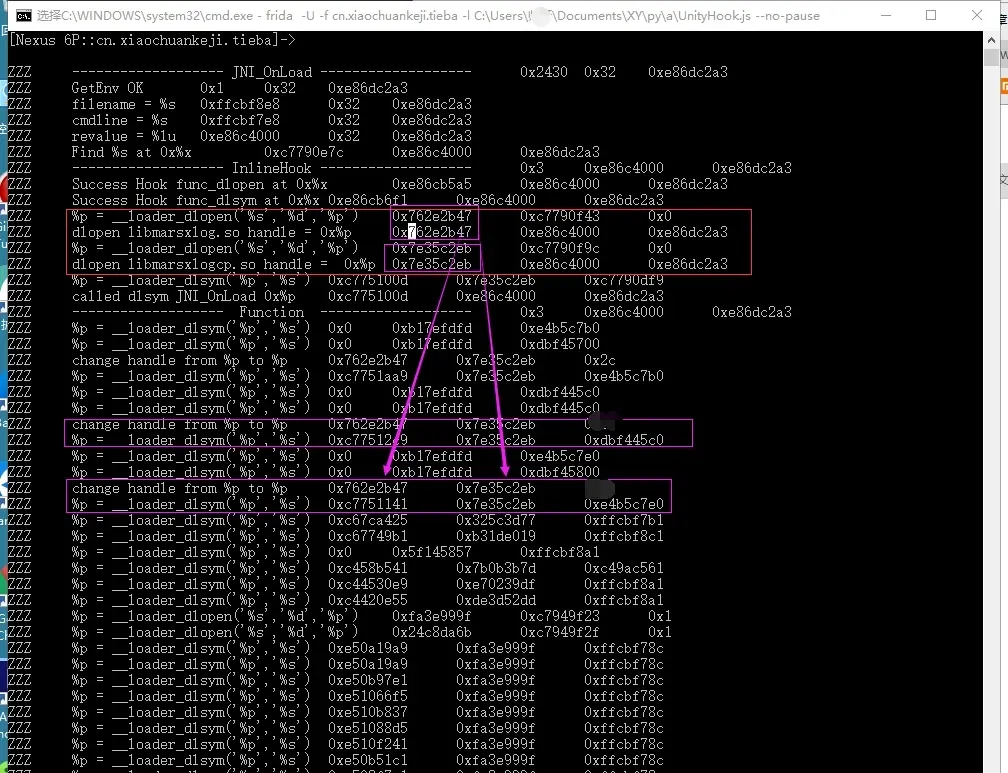The width and height of the screenshot is (1008, 773).
Task: Open the cmd.exe system menu icon
Action: tap(23, 15)
